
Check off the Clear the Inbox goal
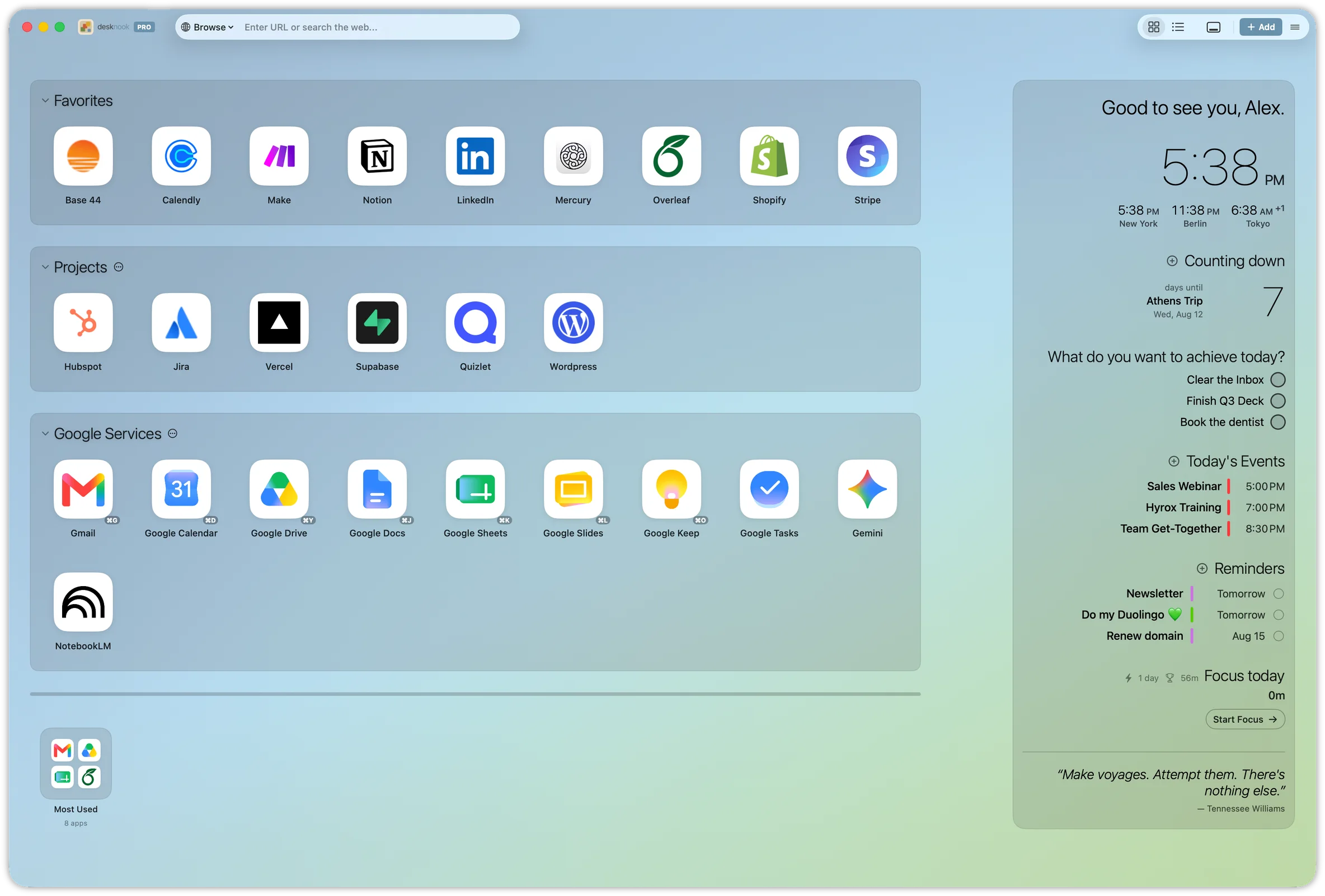pyautogui.click(x=1278, y=380)
